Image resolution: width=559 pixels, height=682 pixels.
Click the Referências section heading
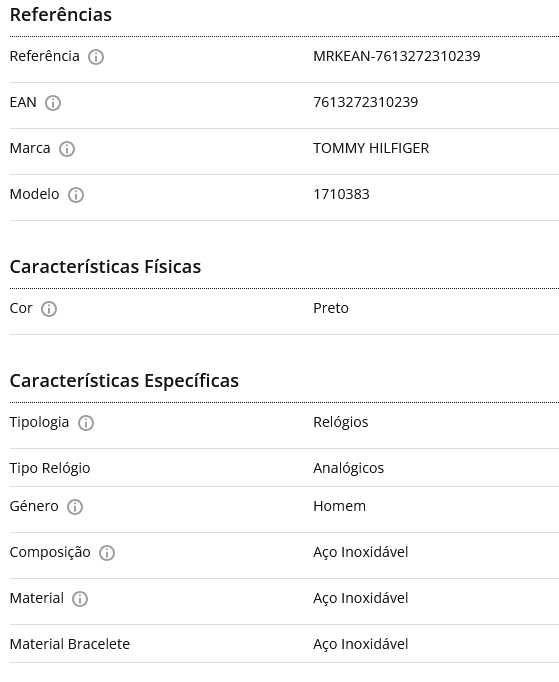click(61, 15)
